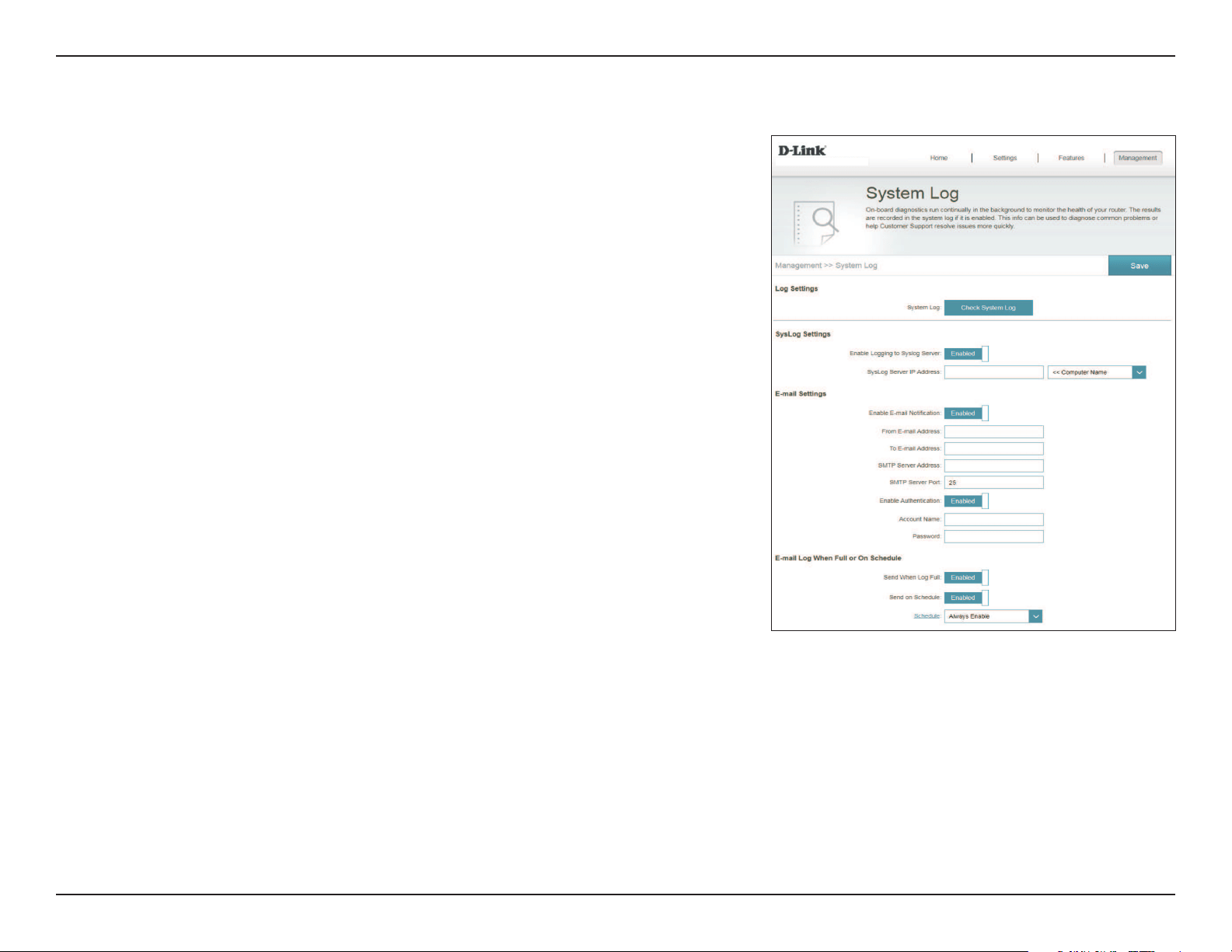Click the 'E-mail Settings' section heading

point(801,394)
